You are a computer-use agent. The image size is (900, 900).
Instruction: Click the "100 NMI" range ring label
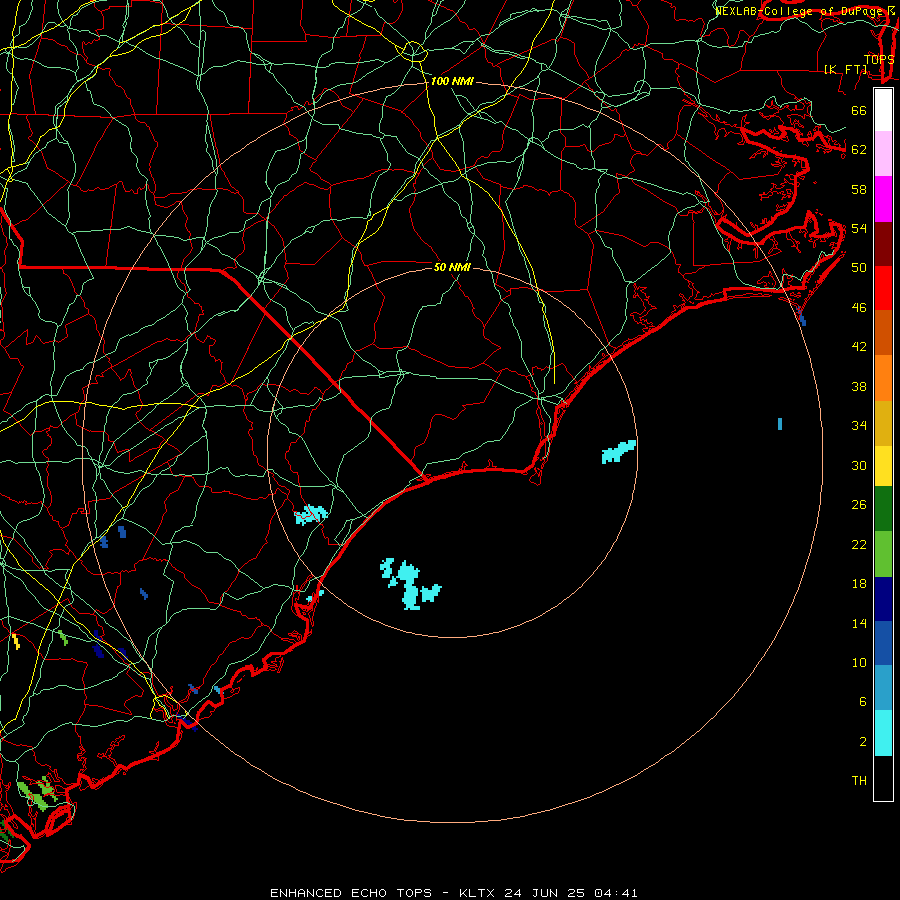pos(452,82)
